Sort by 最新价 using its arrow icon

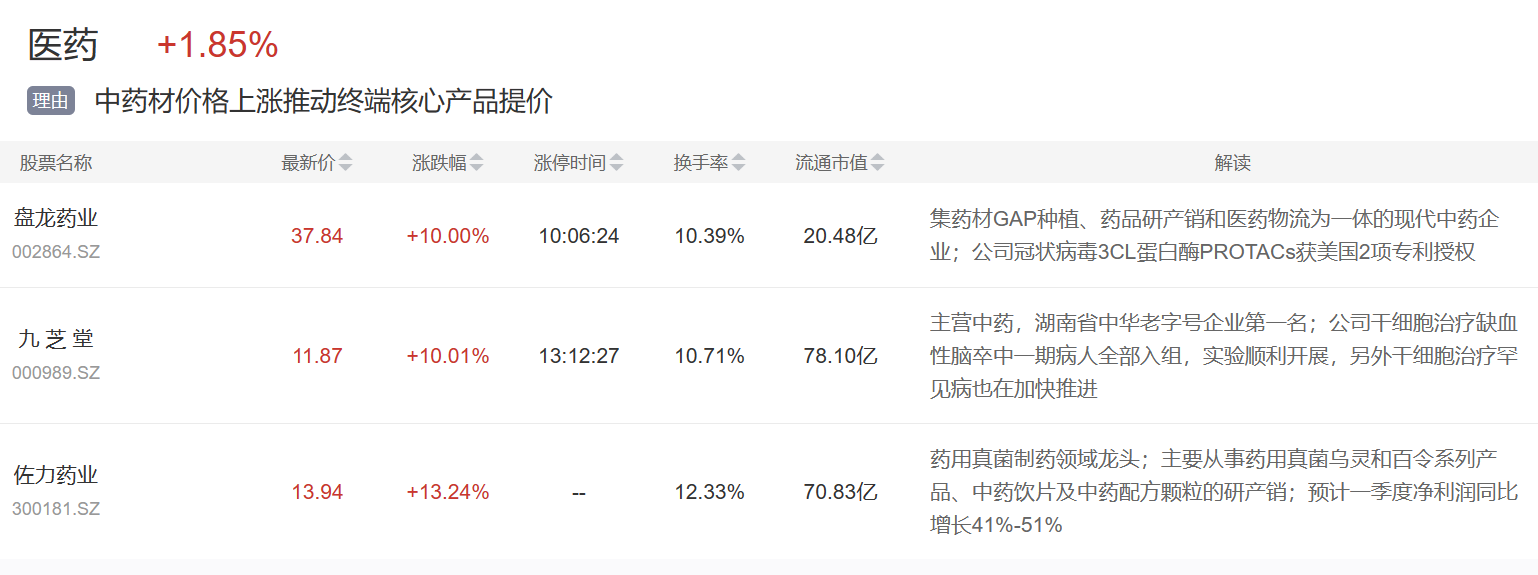tap(345, 163)
